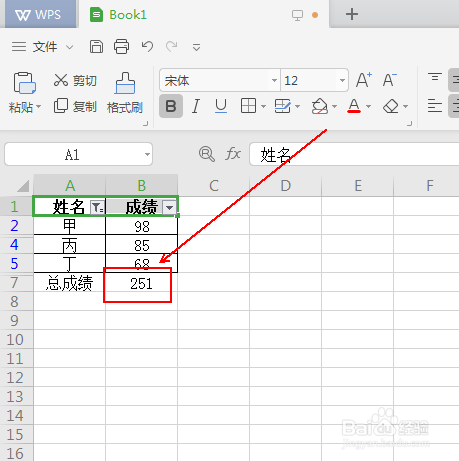Expand the clear eraser dropdown arrow
The image size is (459, 461).
pyautogui.click(x=405, y=107)
